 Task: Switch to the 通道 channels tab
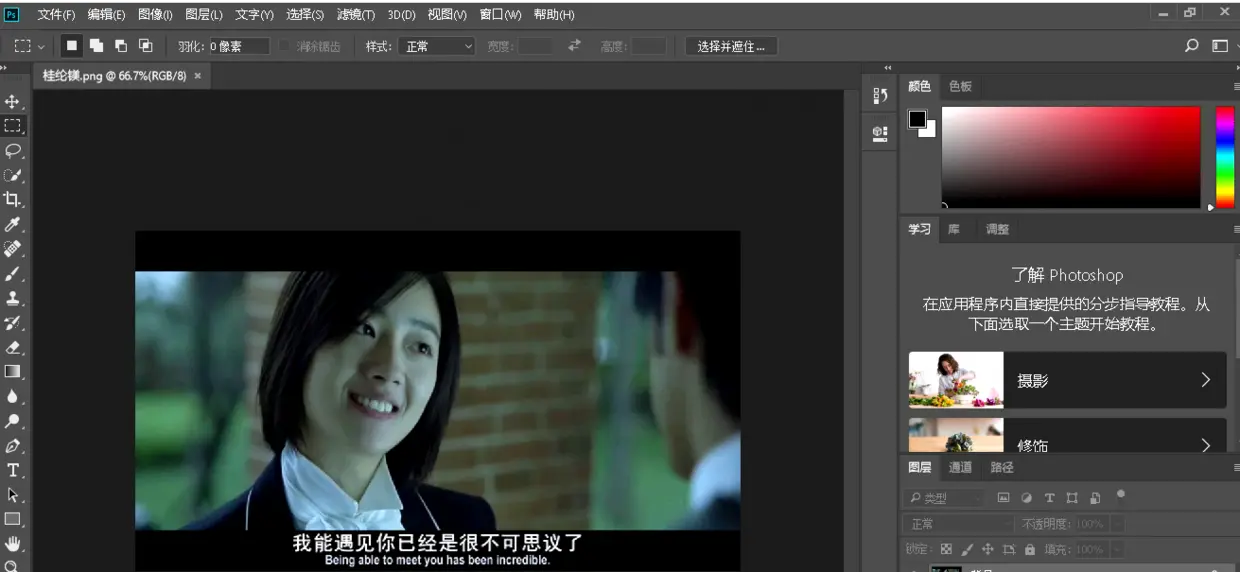[x=960, y=467]
